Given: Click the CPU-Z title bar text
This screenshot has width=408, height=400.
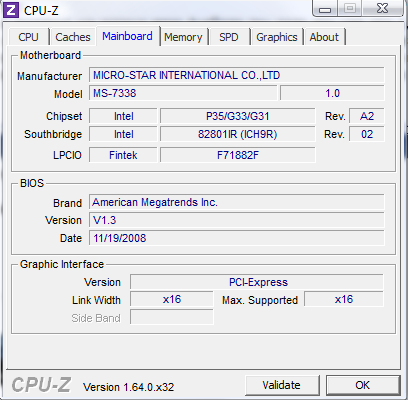Looking at the screenshot, I should pos(41,11).
